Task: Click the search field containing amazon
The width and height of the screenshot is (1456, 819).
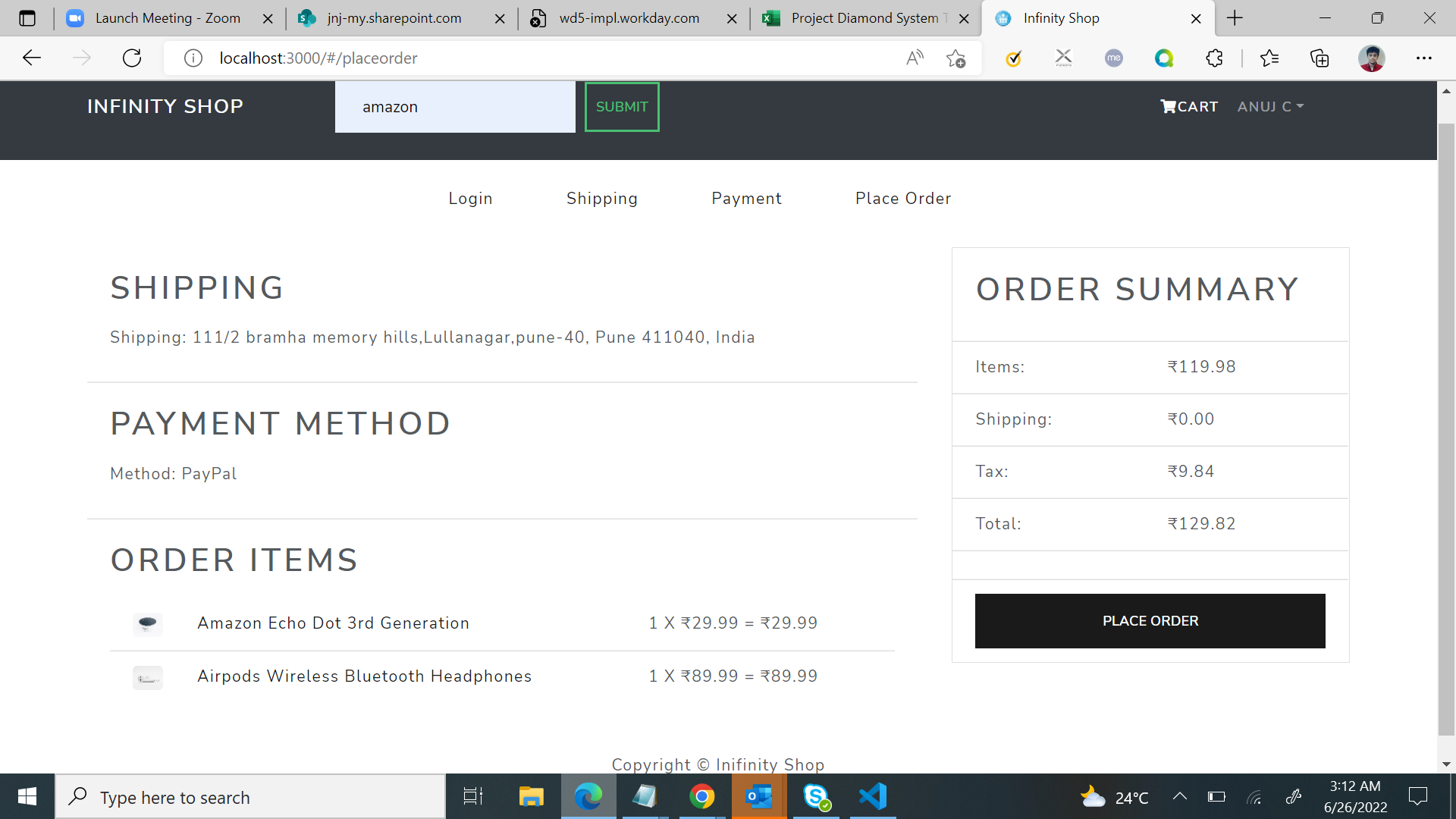Action: point(455,107)
